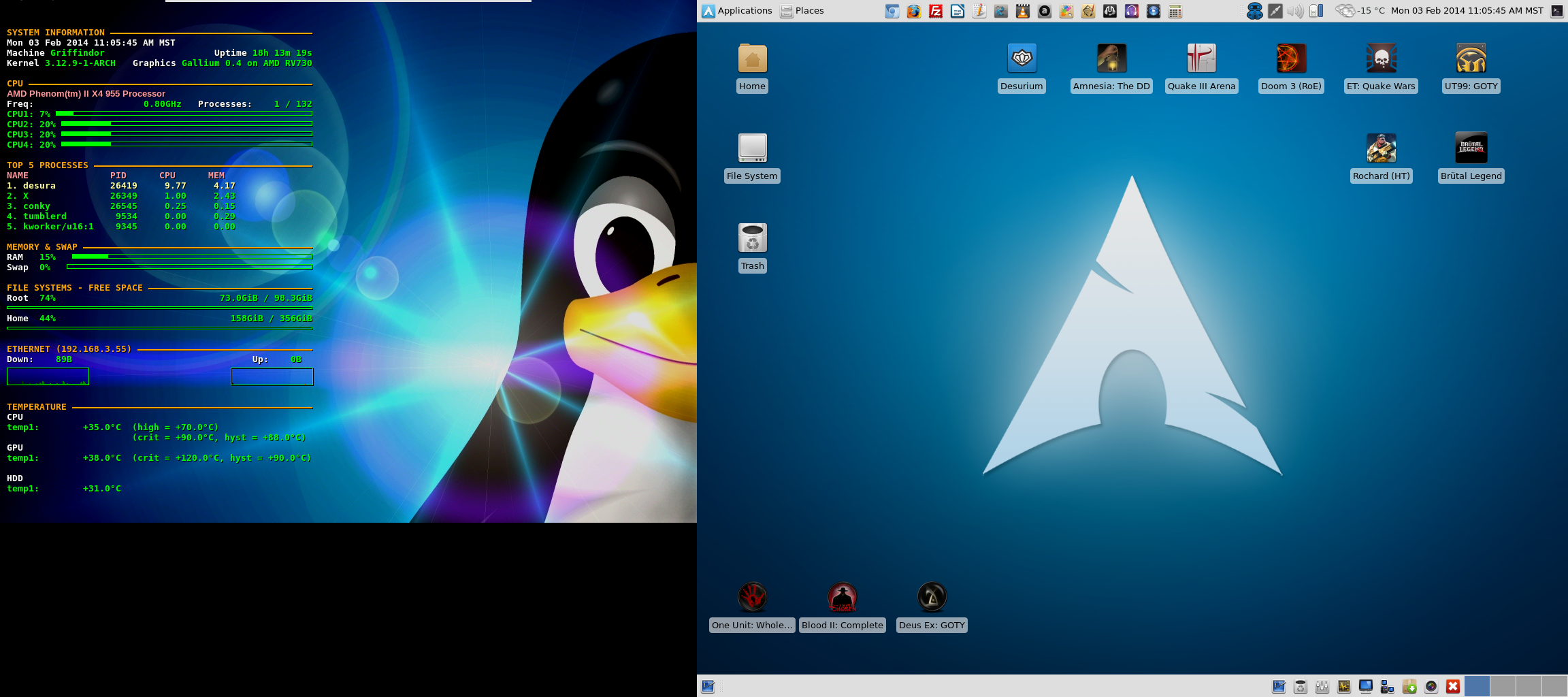Start LibreOffice Writer from the panel
Image resolution: width=1568 pixels, height=697 pixels.
(x=958, y=11)
